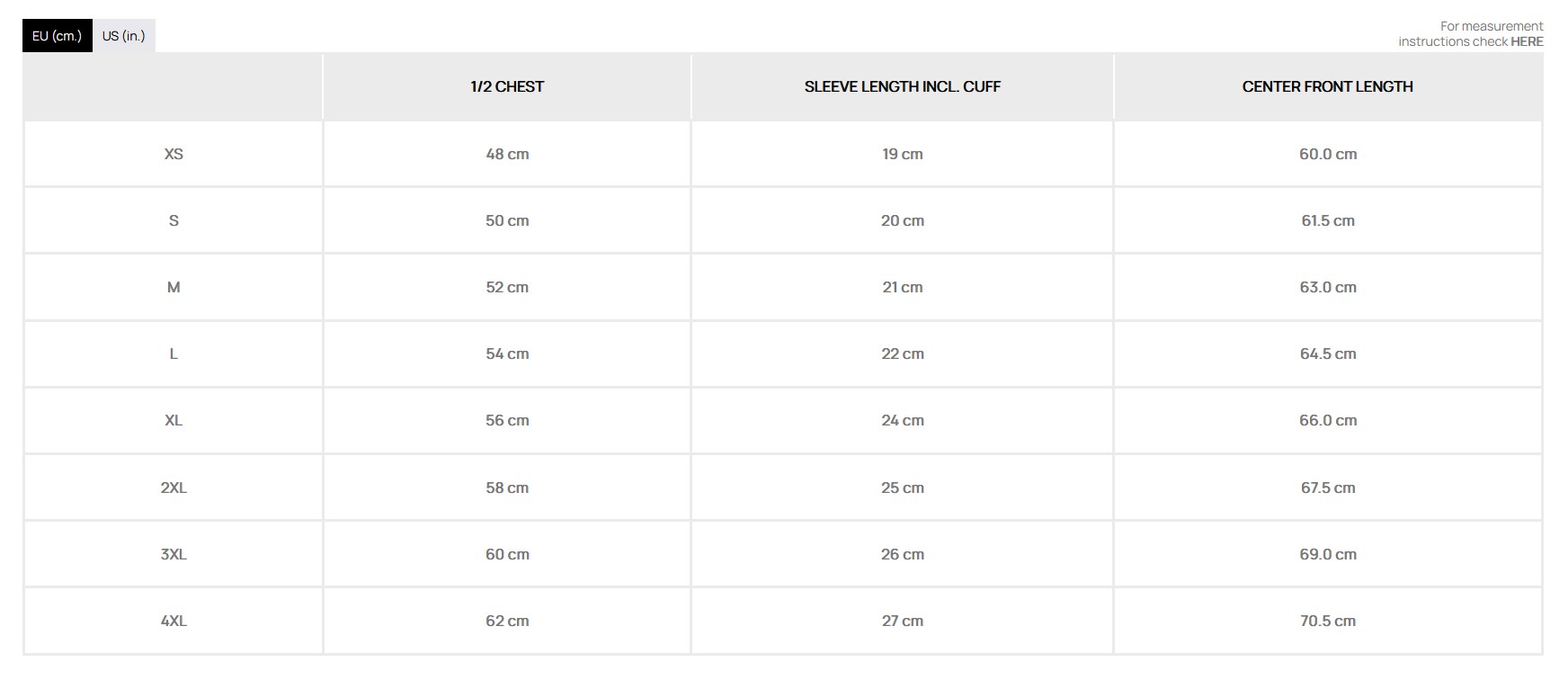Click the 1/2 CHEST column header
Screen dimensions: 1568x680
pyautogui.click(x=507, y=86)
